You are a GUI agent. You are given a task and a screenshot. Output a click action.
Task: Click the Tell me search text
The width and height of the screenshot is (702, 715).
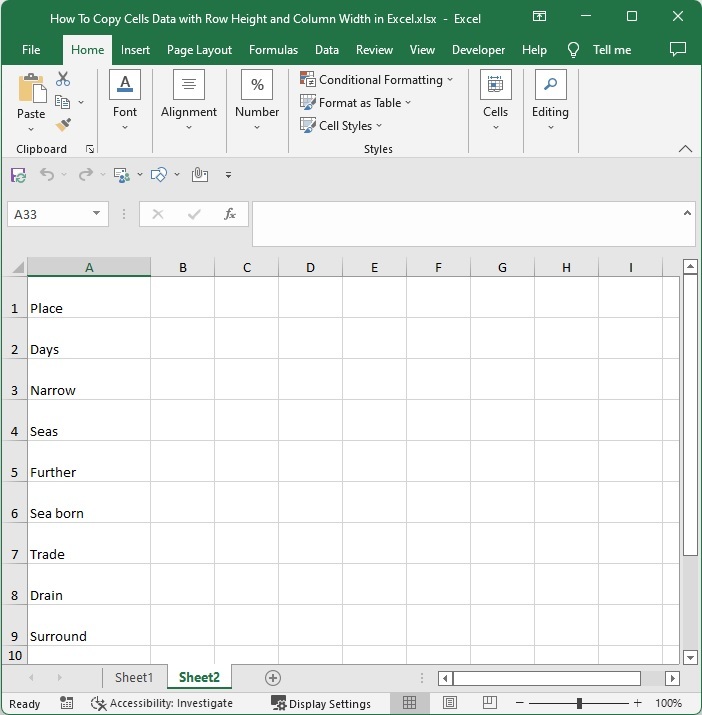[x=612, y=50]
